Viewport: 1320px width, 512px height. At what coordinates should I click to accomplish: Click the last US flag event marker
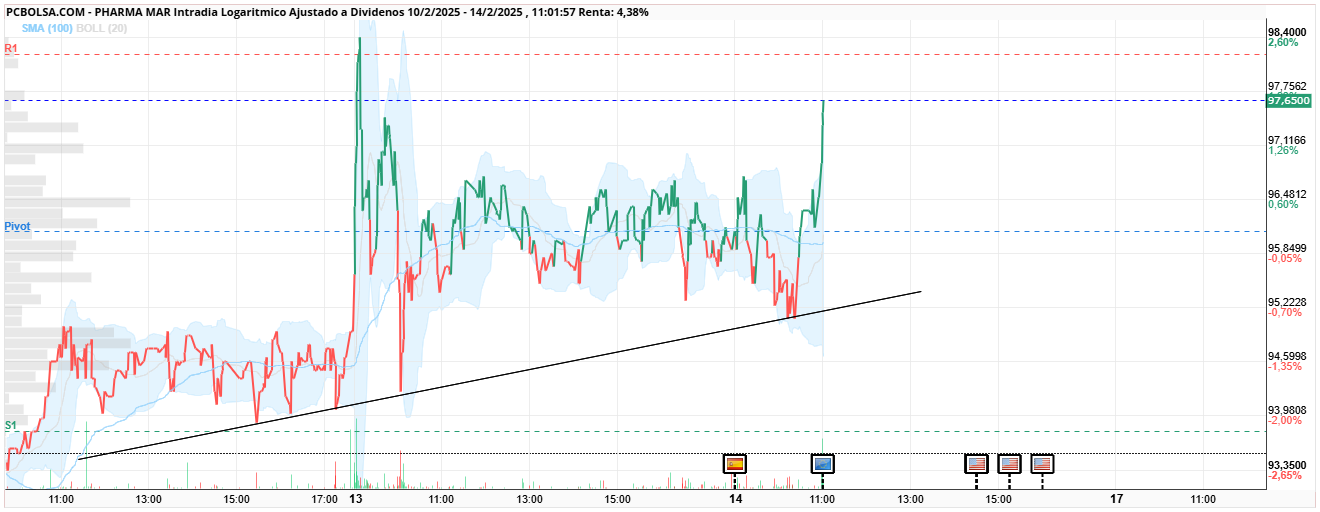pyautogui.click(x=1042, y=464)
